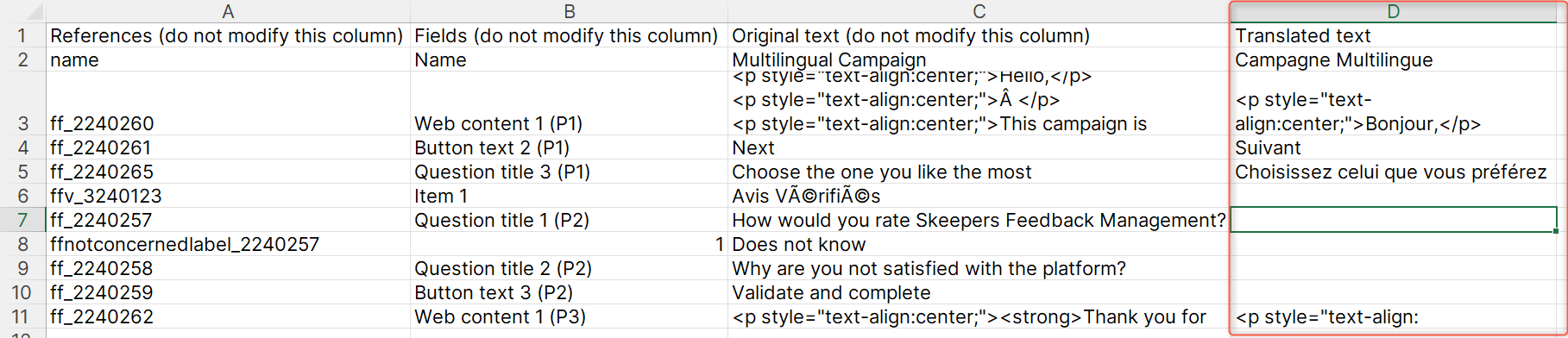Select column D header
1568x338 pixels.
tap(1394, 11)
